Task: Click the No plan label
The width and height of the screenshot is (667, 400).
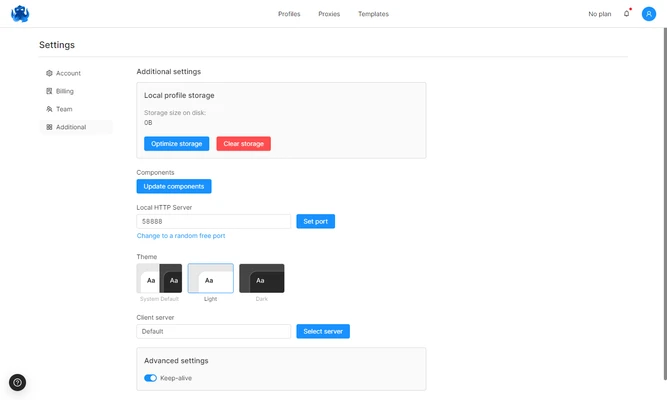Action: click(x=599, y=14)
